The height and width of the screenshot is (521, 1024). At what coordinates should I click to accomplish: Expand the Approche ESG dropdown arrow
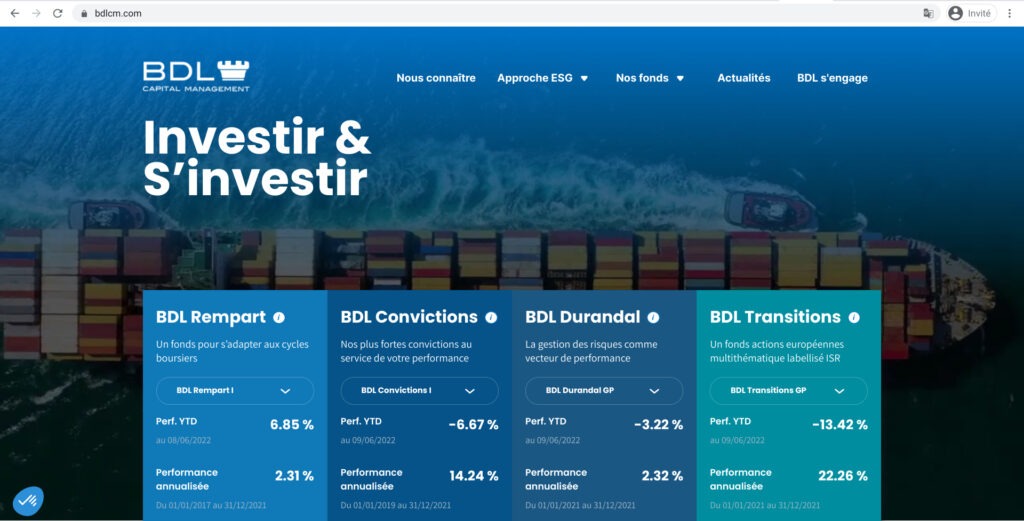coord(584,78)
